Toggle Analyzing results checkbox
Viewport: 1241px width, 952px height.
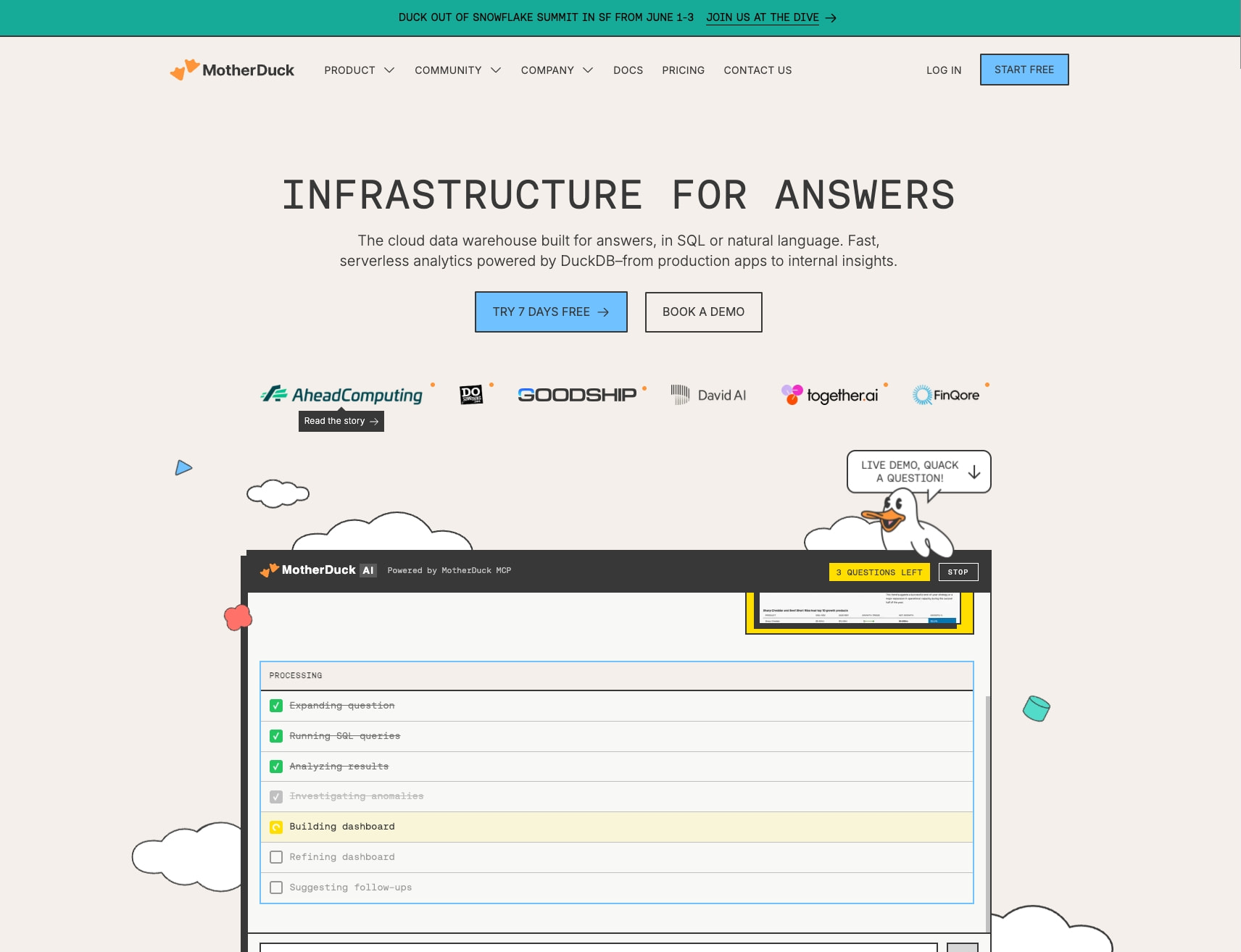[276, 767]
